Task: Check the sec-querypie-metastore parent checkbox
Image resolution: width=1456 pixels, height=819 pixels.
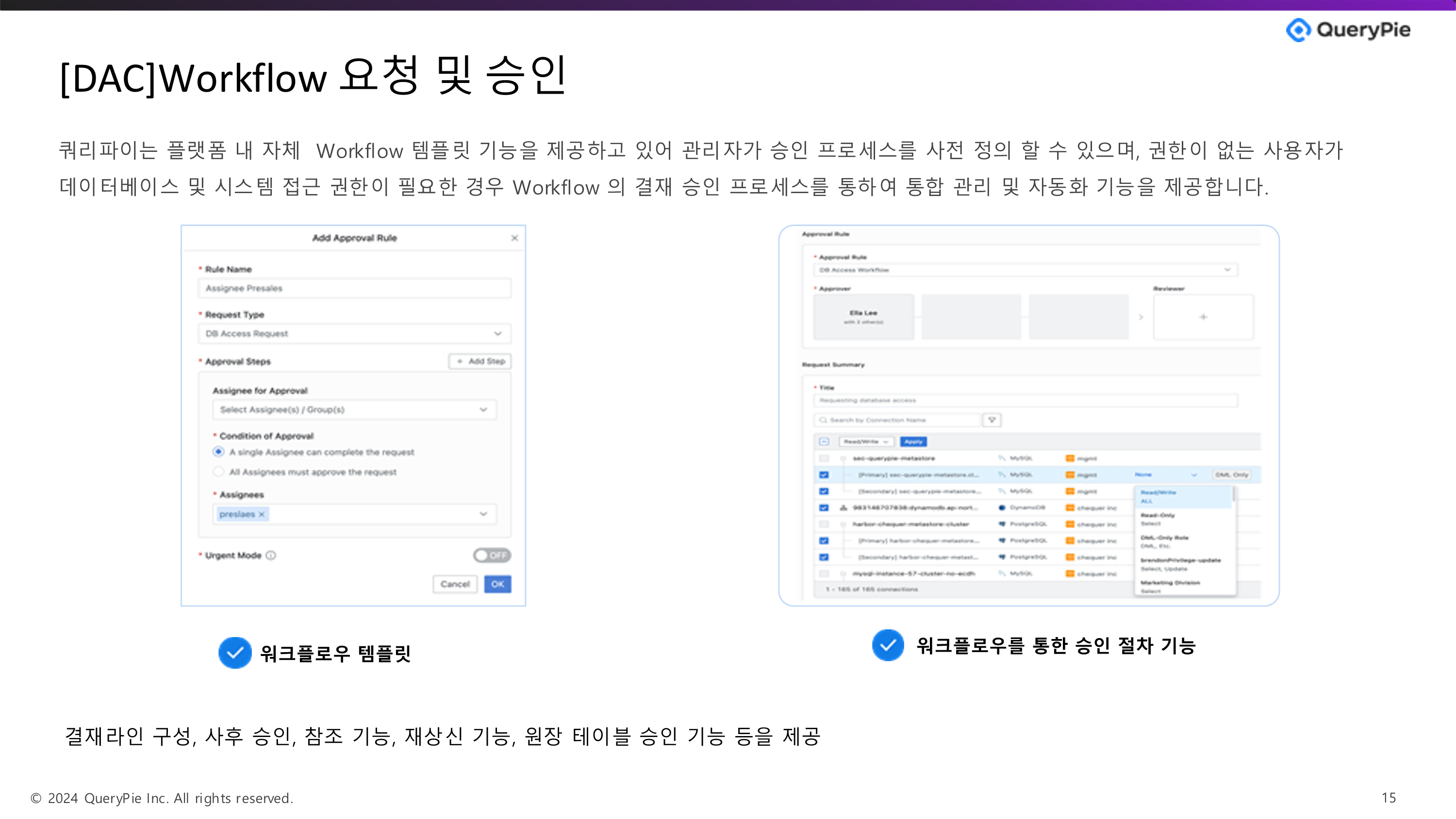Action: pos(824,459)
